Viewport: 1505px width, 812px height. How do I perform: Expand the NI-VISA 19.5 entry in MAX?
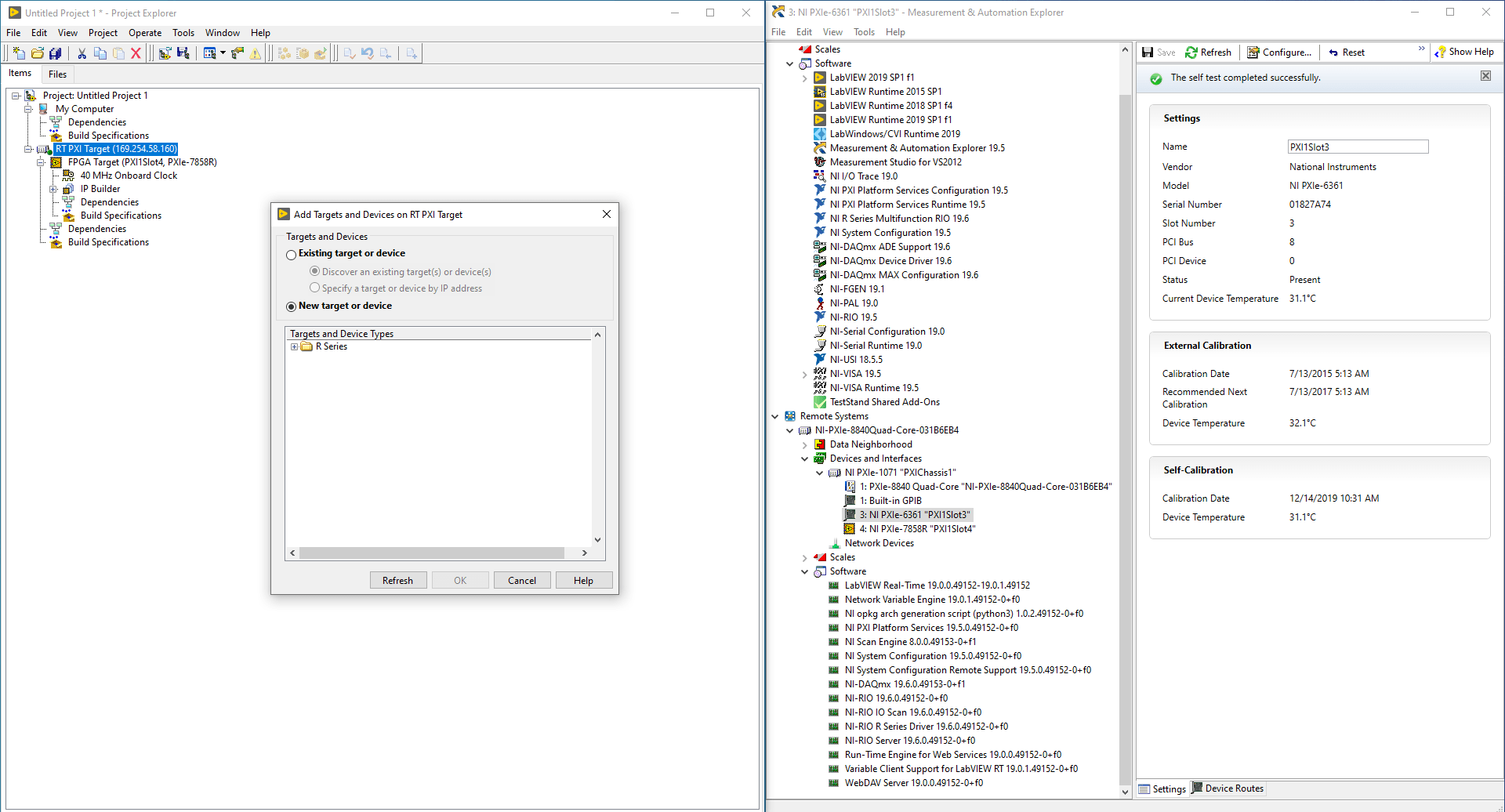click(805, 375)
